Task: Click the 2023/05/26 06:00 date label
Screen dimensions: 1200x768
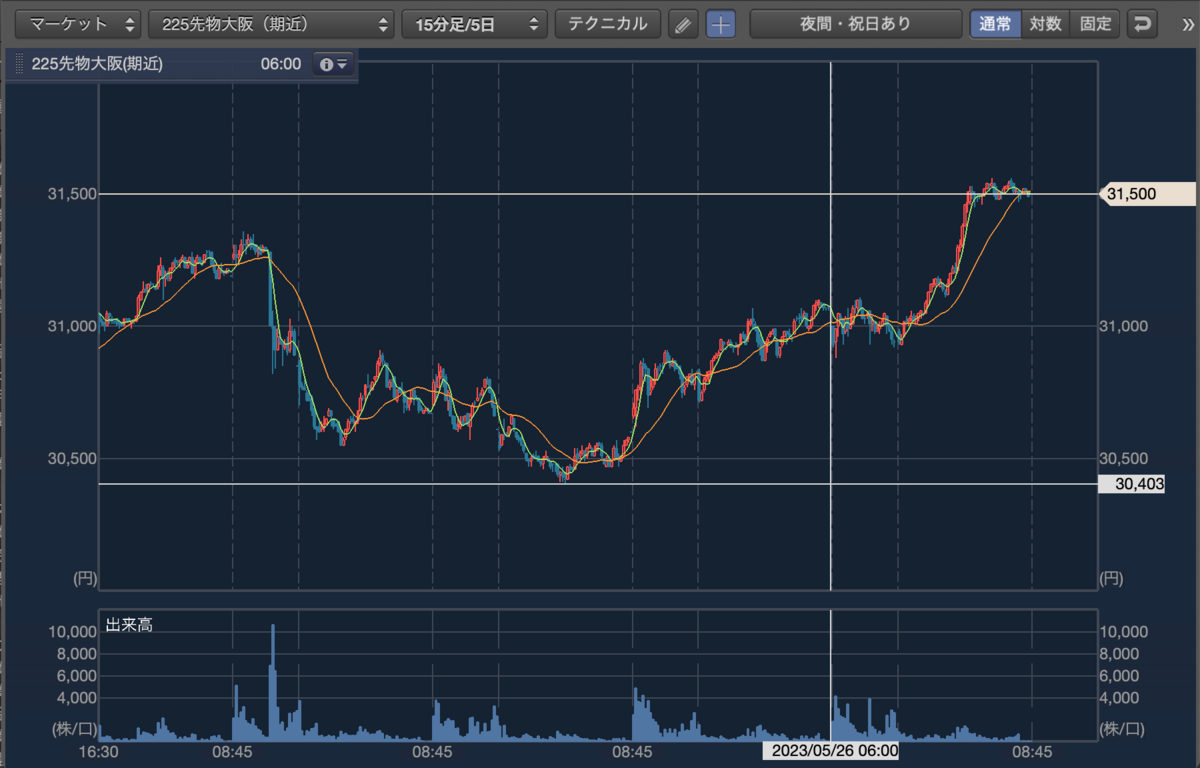Action: pos(831,750)
